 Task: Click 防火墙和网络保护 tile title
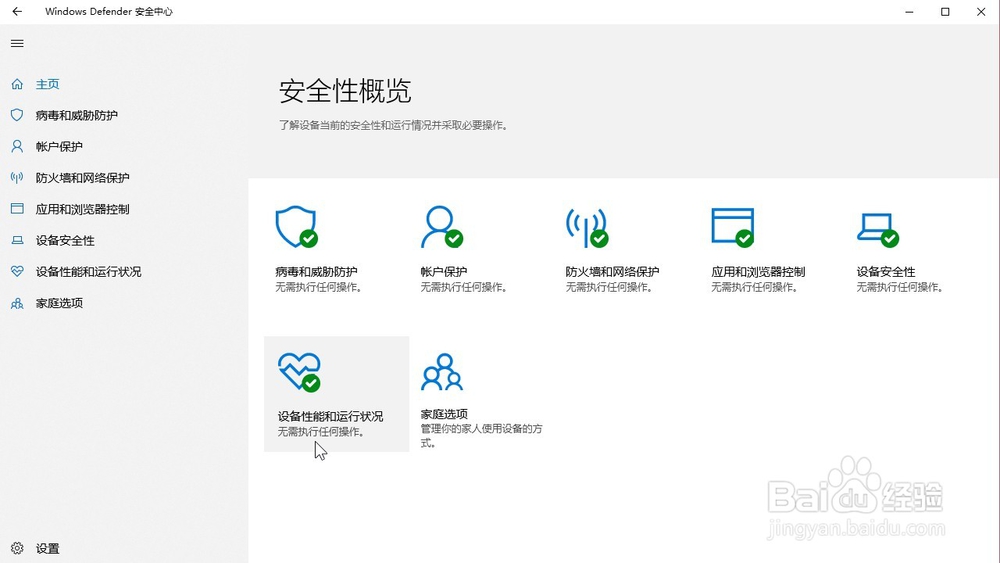click(x=612, y=272)
